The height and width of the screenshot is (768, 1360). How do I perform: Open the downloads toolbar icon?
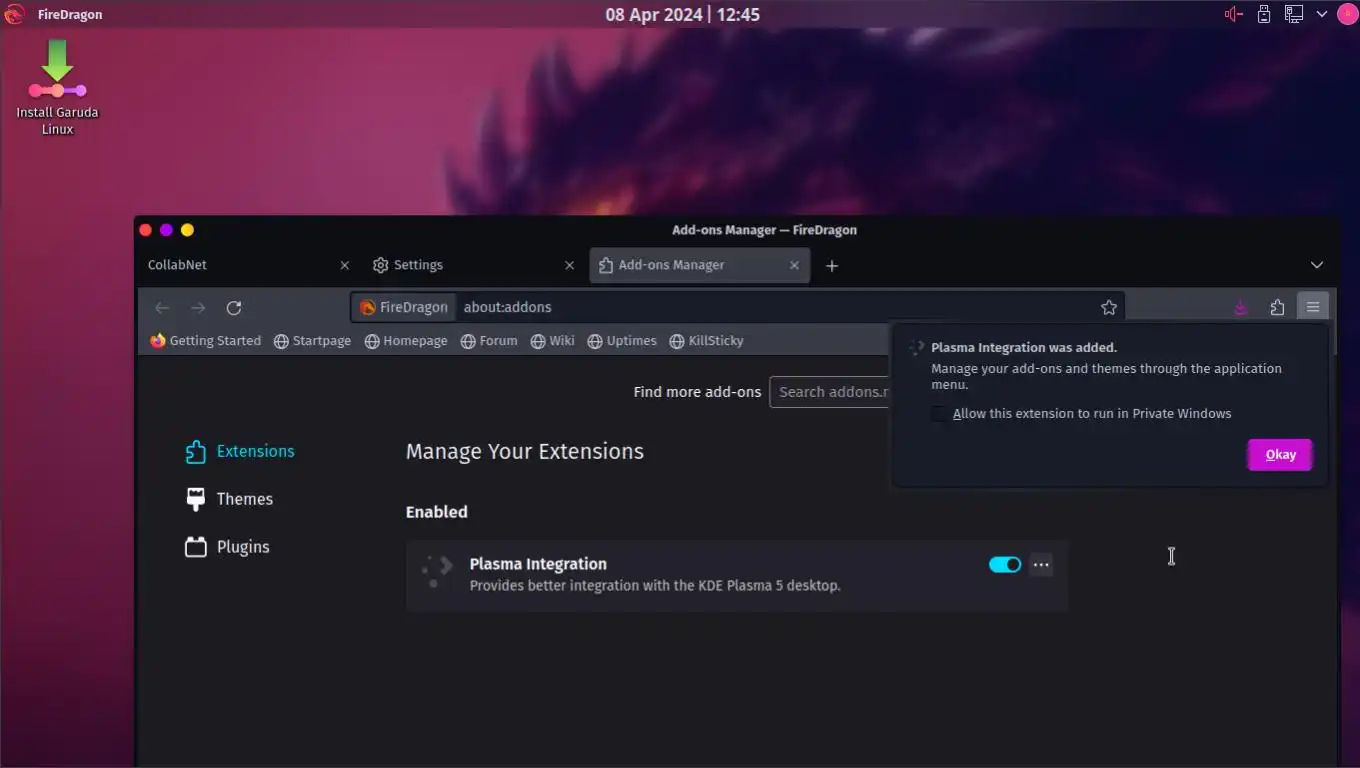tap(1241, 307)
